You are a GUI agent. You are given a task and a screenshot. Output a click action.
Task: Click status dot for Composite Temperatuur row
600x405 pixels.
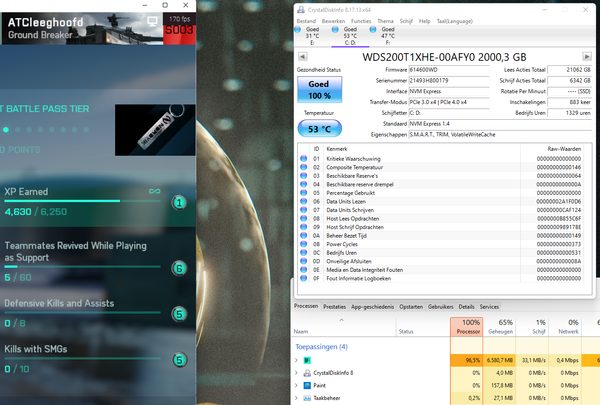pyautogui.click(x=303, y=167)
